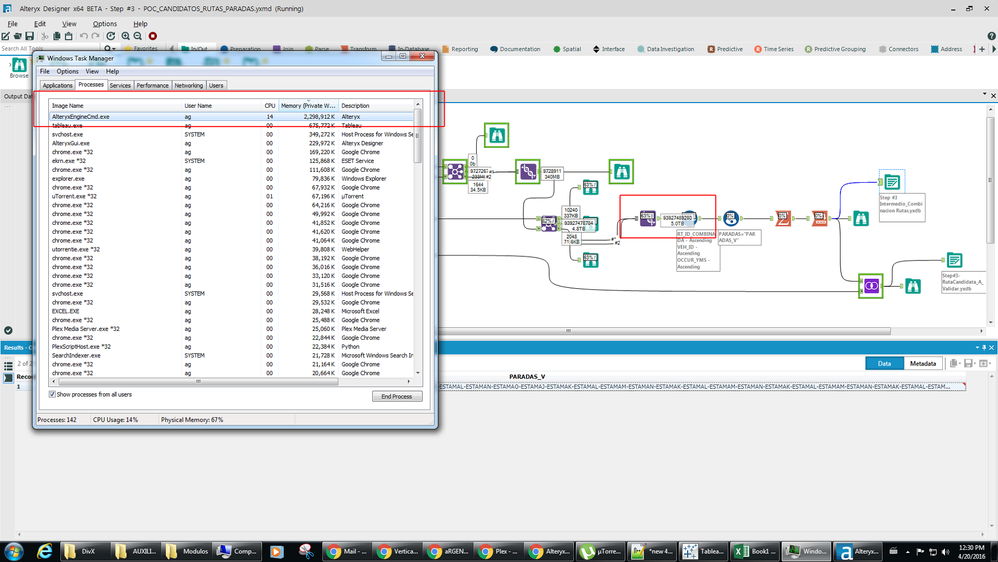Click the Zoom Out magnifier icon
The height and width of the screenshot is (562, 998).
click(138, 36)
